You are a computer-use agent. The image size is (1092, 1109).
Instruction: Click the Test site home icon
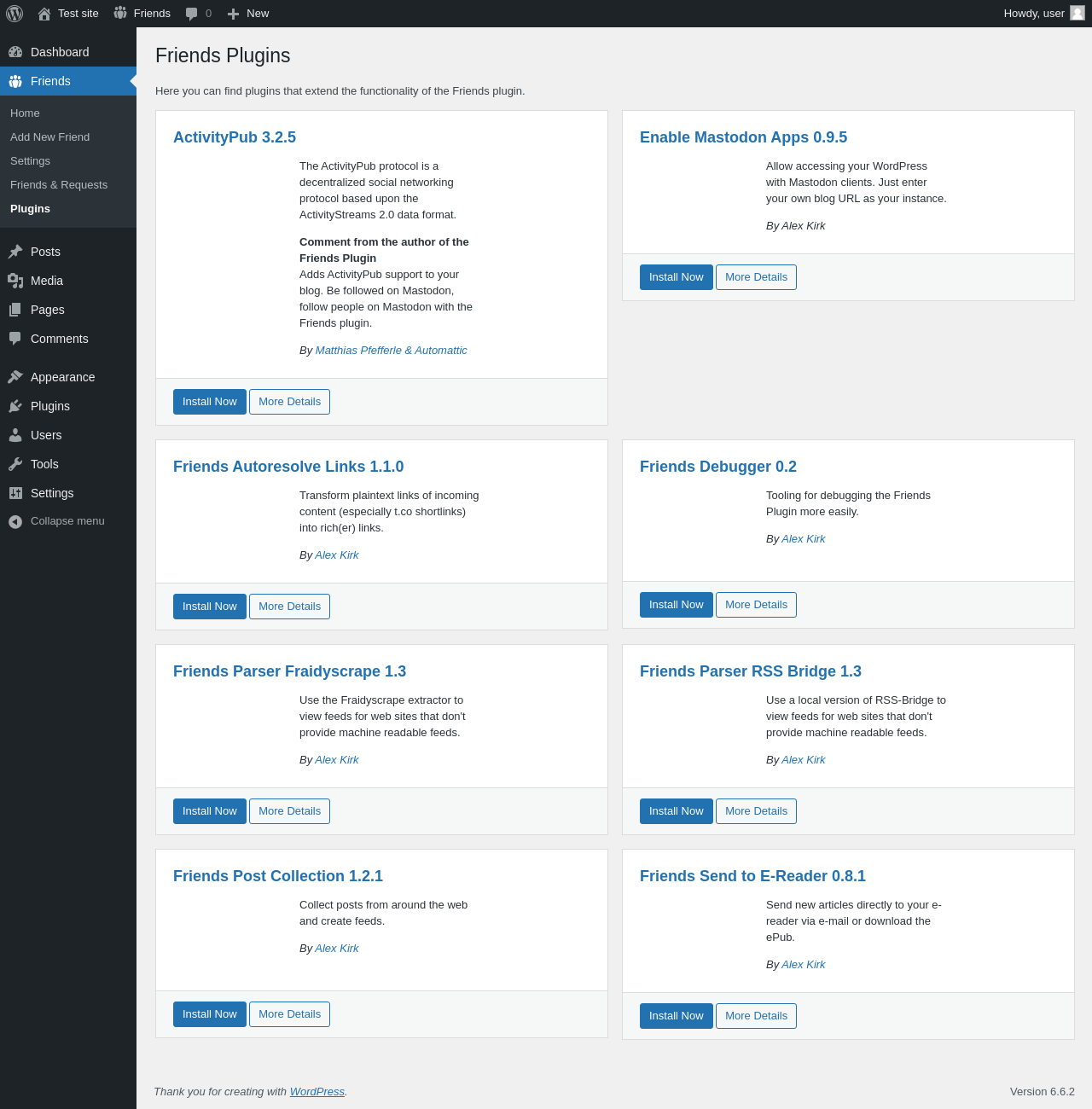point(44,14)
